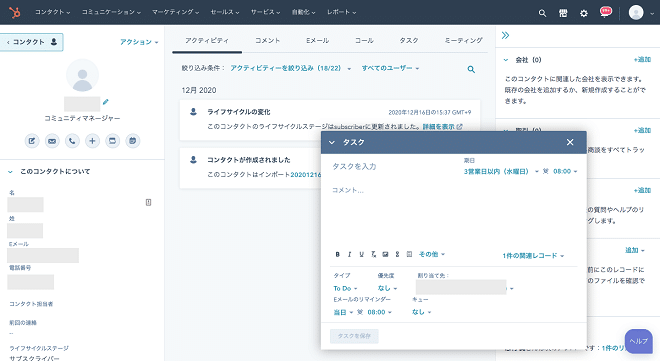The height and width of the screenshot is (361, 660).
Task: Open the marketplace icon in the top bar
Action: pyautogui.click(x=563, y=13)
